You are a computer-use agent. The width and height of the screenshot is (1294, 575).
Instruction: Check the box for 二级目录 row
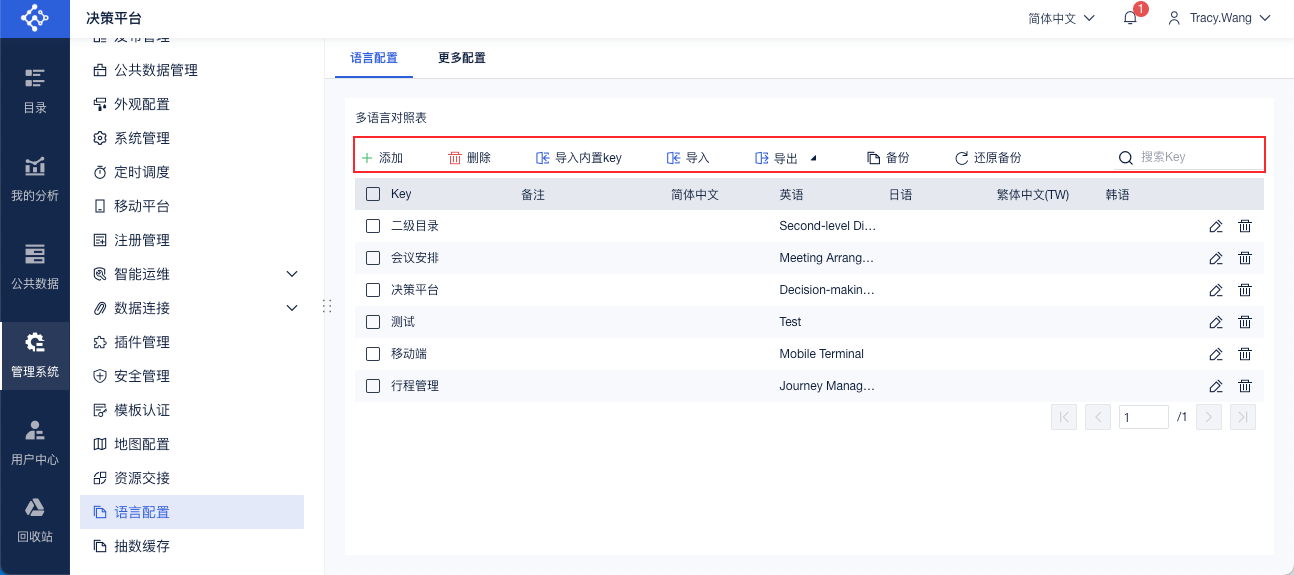(373, 226)
